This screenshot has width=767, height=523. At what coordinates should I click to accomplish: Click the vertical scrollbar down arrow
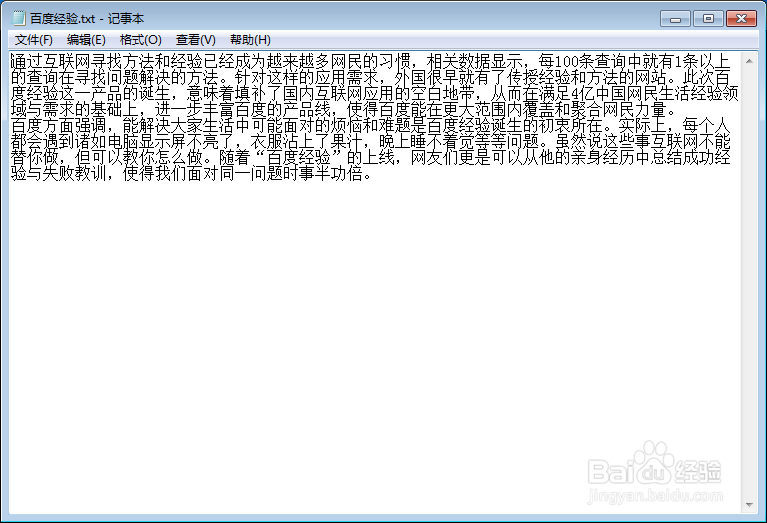pyautogui.click(x=749, y=504)
